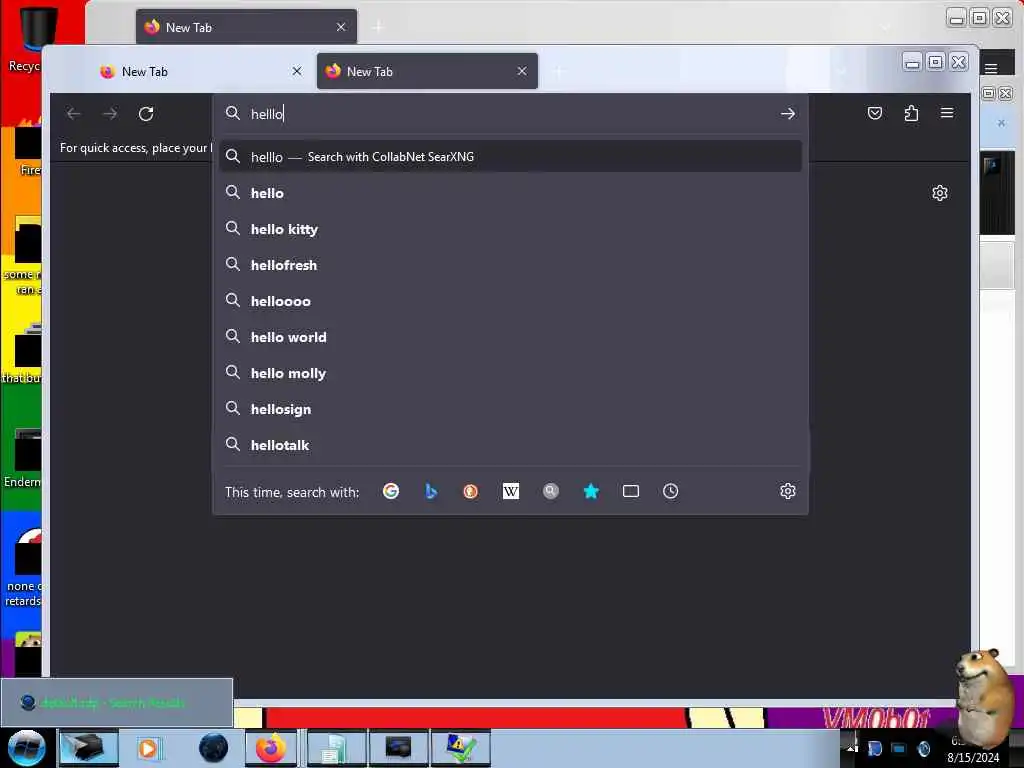The height and width of the screenshot is (768, 1024).
Task: Select 'helllo — Search with CollabNet SearXNG' row
Action: pos(511,157)
